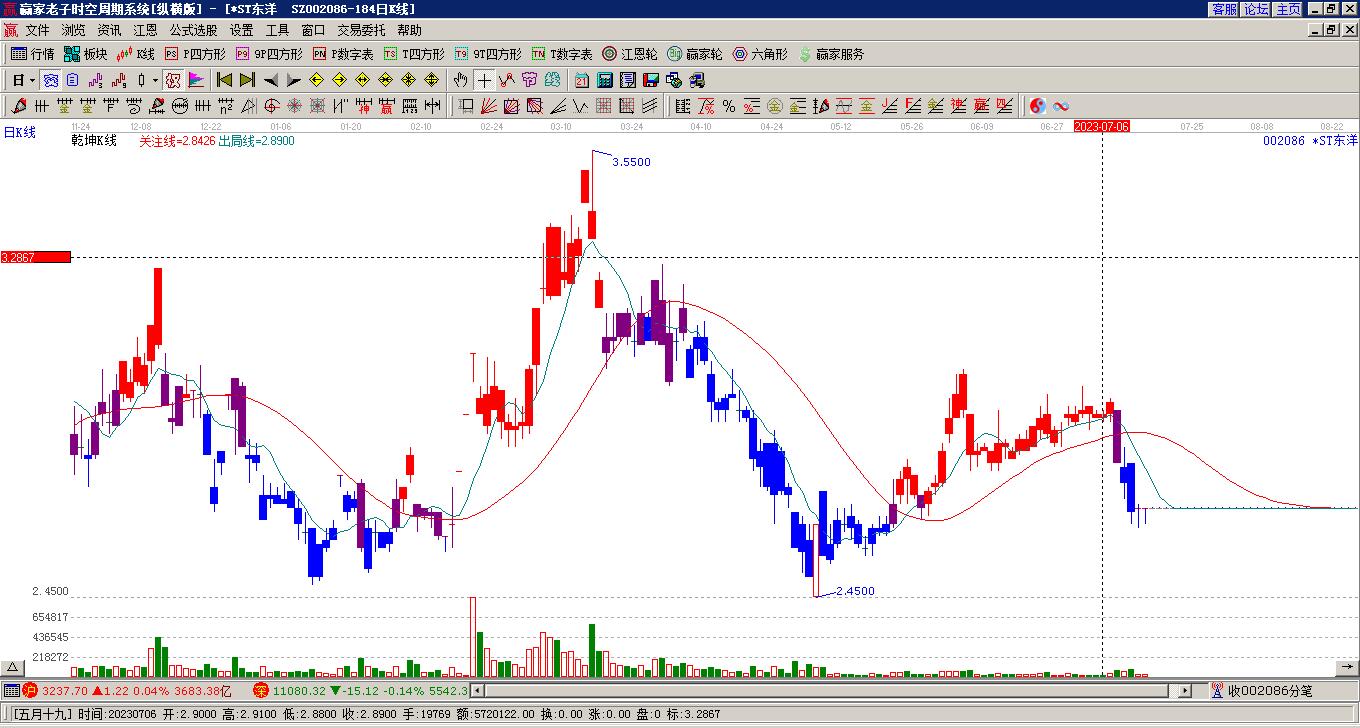Click the percent sign tool icon
The height and width of the screenshot is (728, 1360).
point(729,106)
